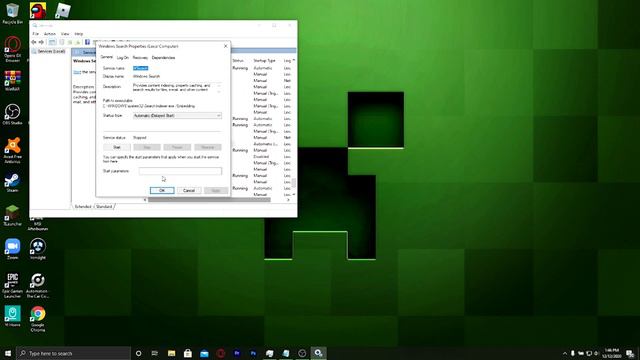Image resolution: width=640 pixels, height=360 pixels.
Task: Open the Help menu in Services
Action: (x=79, y=34)
